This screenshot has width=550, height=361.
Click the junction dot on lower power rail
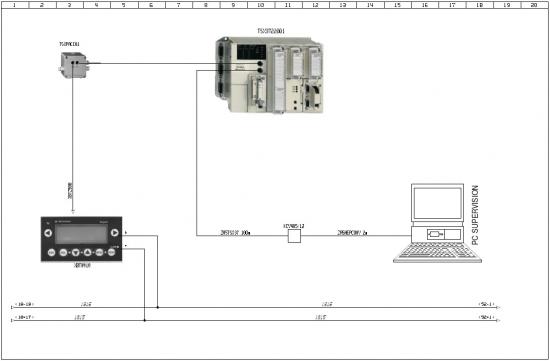[x=145, y=320]
